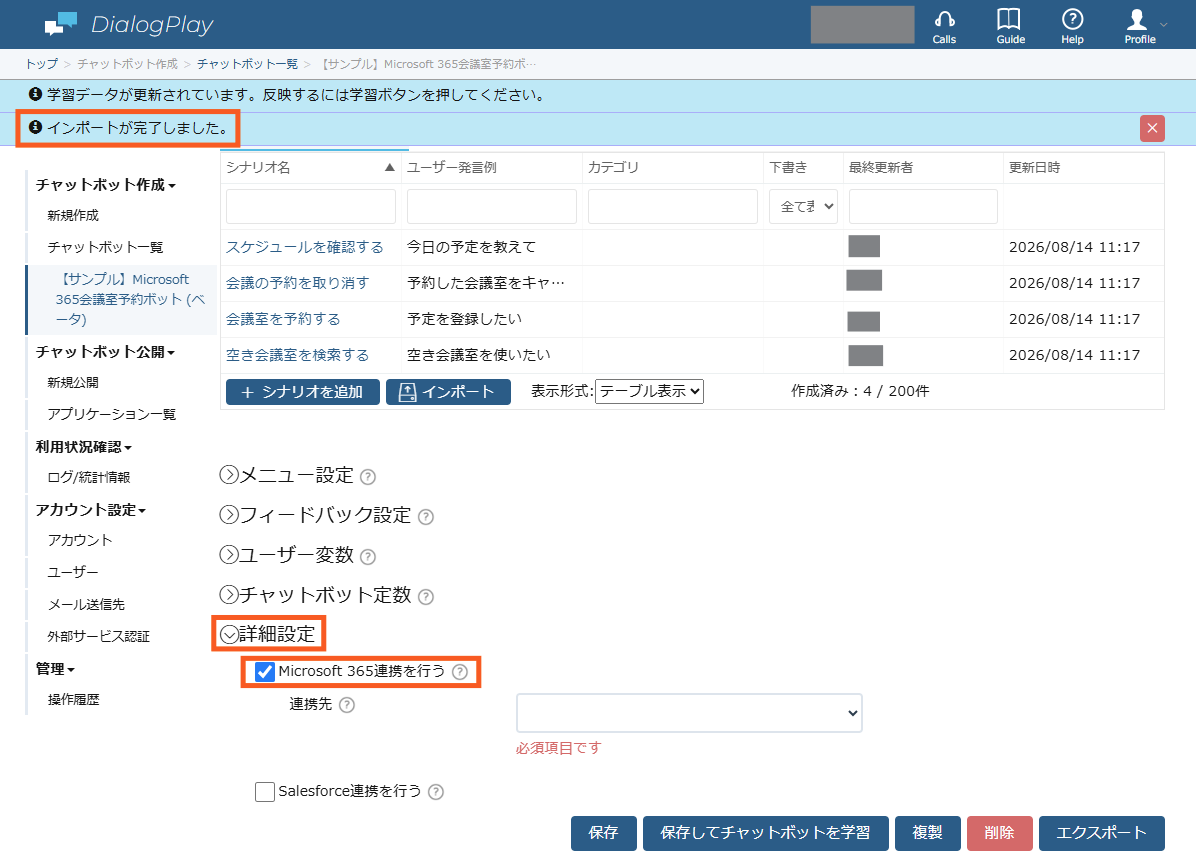Viewport: 1196px width, 861px height.
Task: Open the 下書き filter dropdown
Action: click(x=803, y=207)
